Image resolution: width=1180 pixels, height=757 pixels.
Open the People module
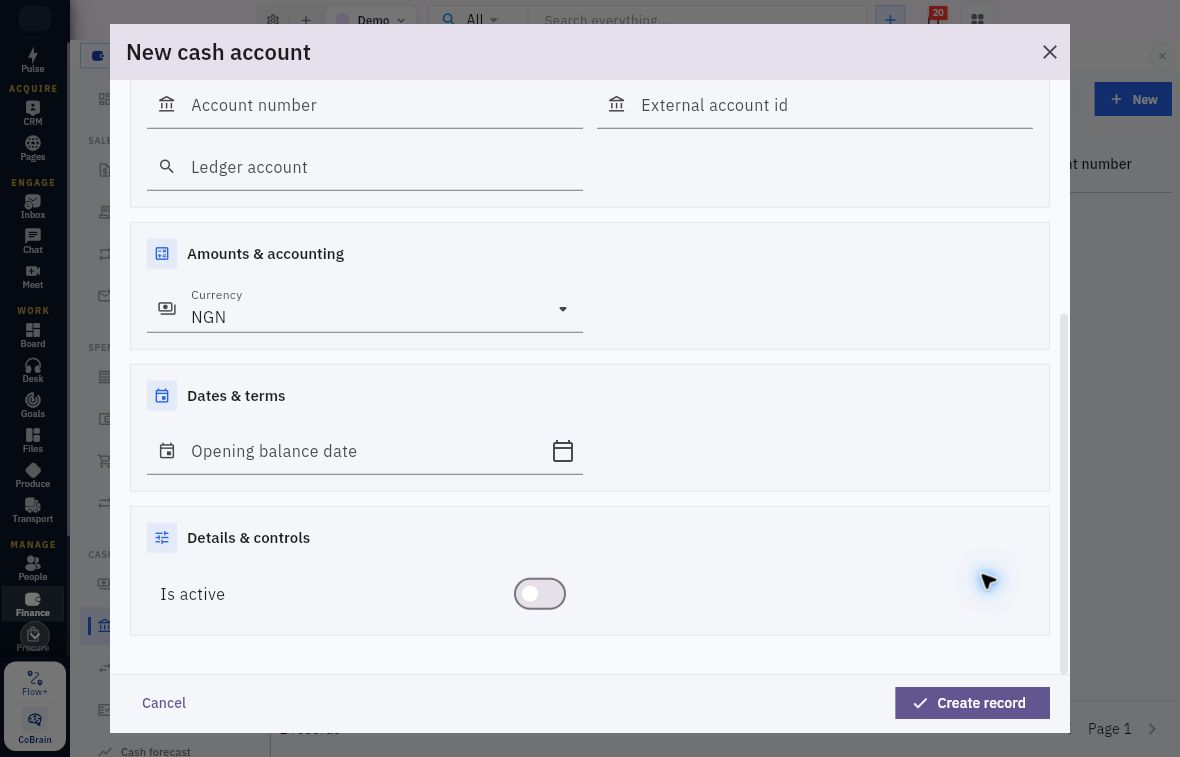(32, 568)
